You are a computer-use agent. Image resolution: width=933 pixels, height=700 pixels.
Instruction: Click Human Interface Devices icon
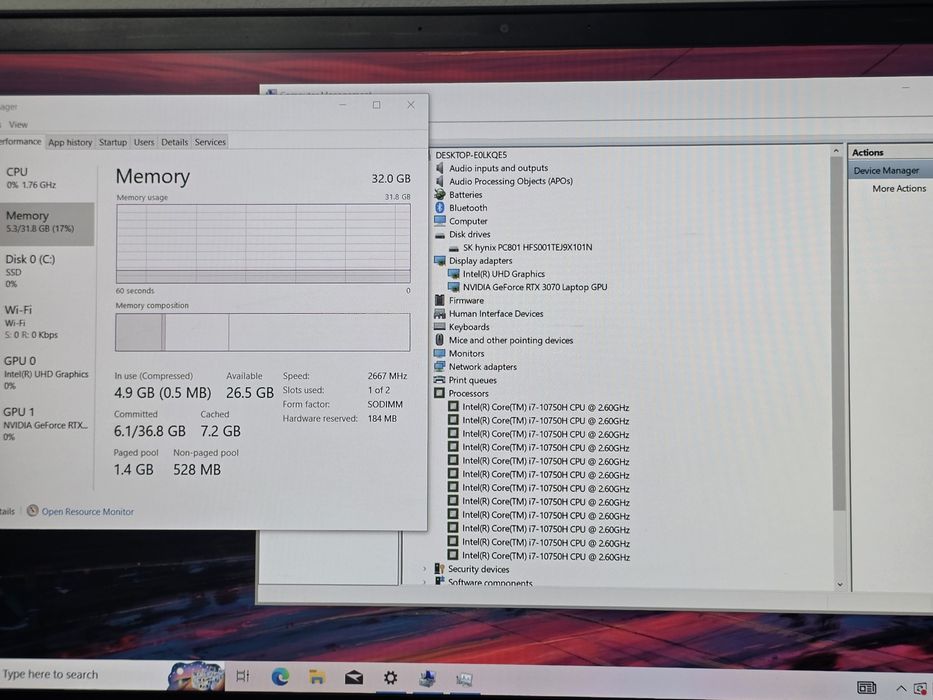pos(440,314)
